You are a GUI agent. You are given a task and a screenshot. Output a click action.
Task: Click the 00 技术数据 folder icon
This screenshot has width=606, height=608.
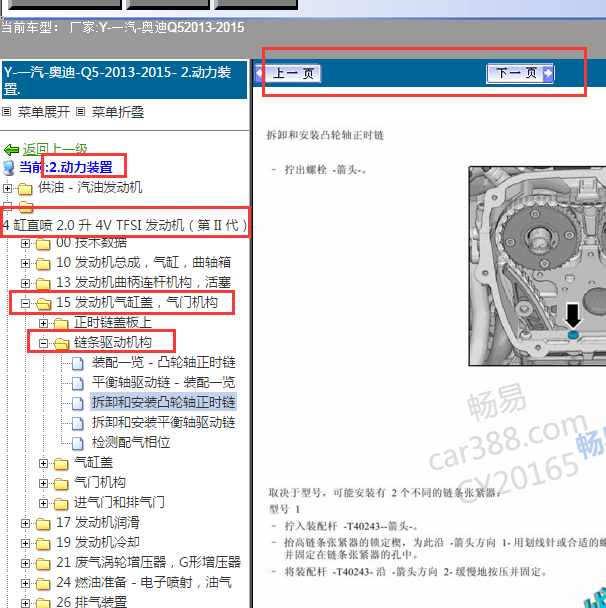[x=43, y=244]
